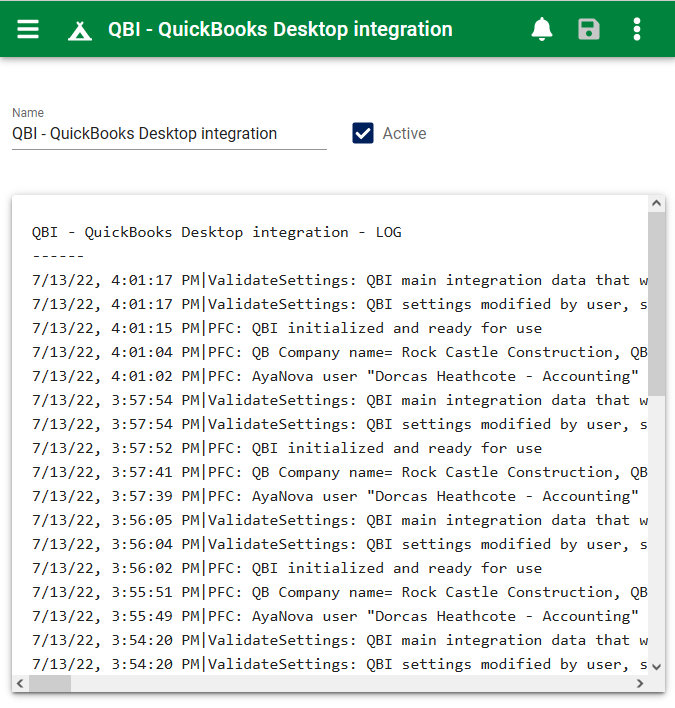Select log line 3:56:02 PM QBI initialized
Viewport: 675px width, 708px height.
287,568
